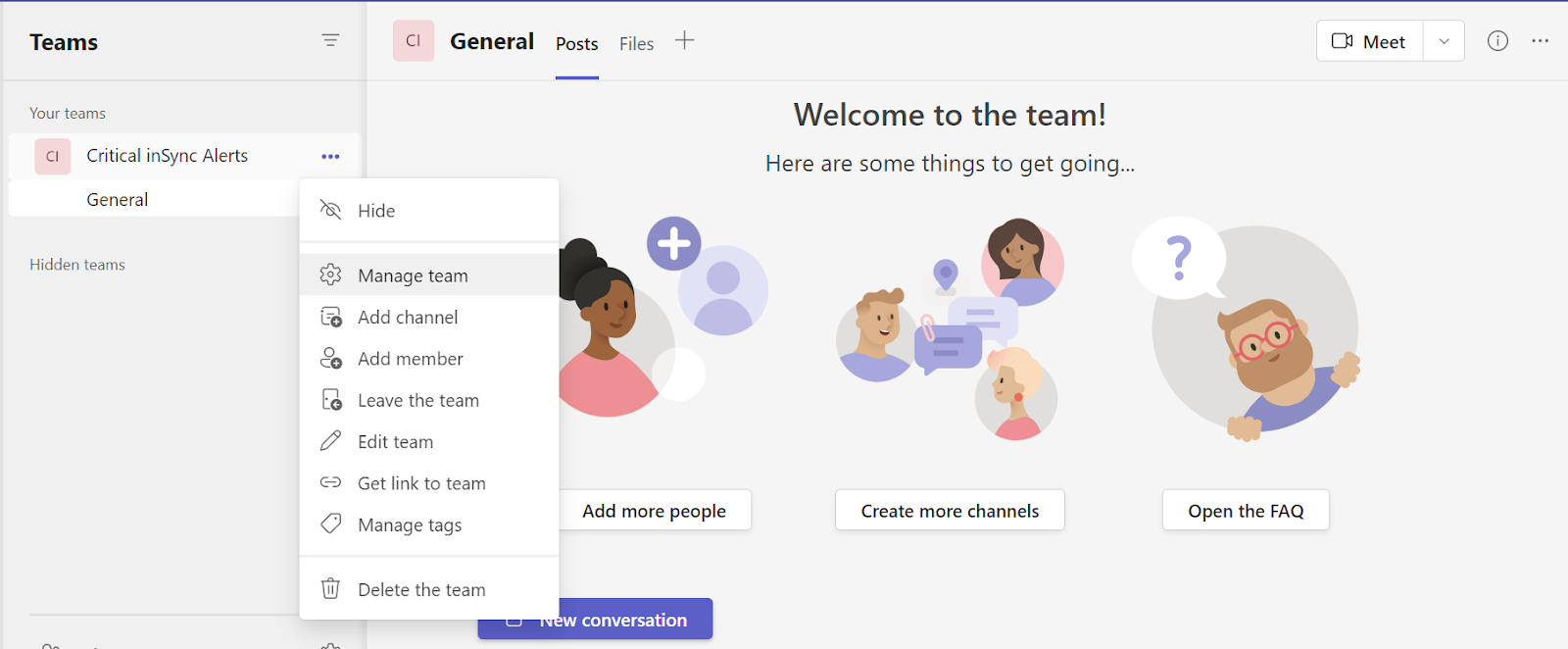Open the channel's more options ellipsis
The image size is (1568, 649).
(1541, 40)
